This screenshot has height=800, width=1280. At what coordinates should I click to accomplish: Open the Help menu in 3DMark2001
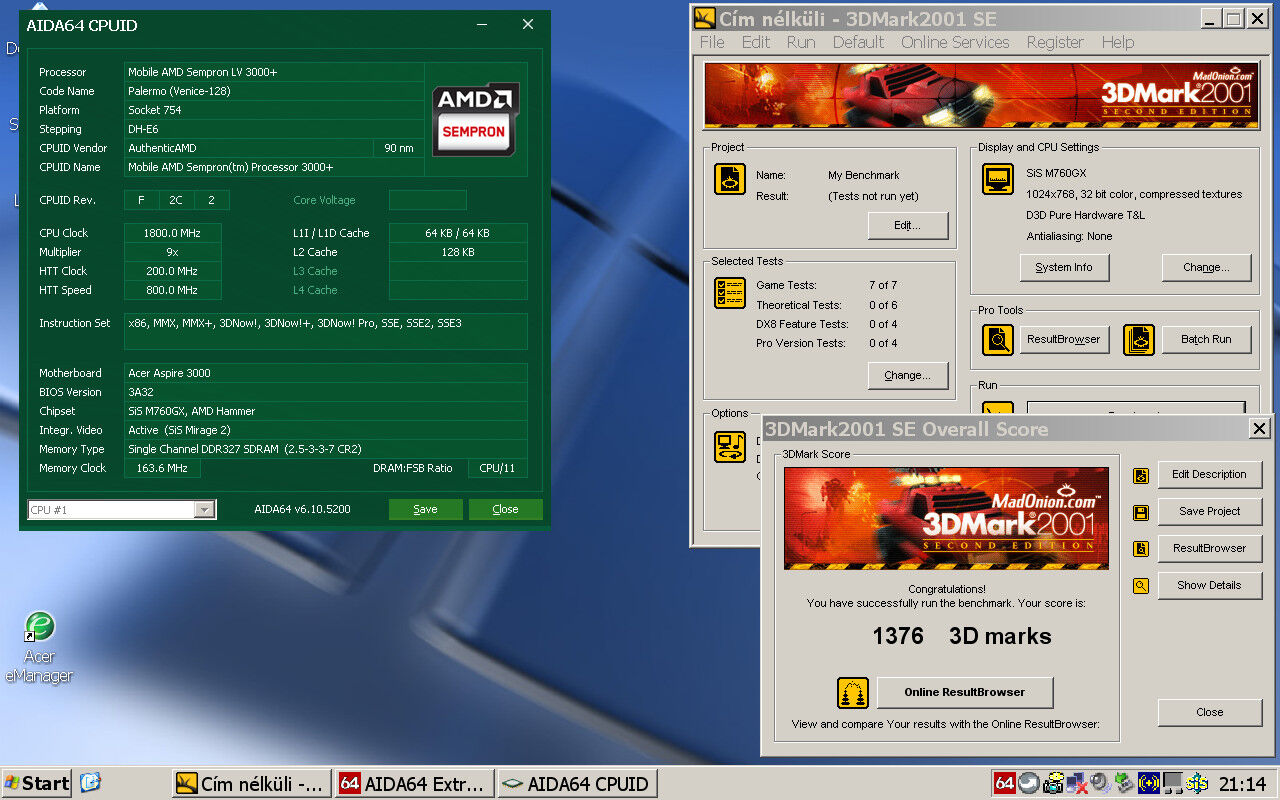click(x=1118, y=42)
